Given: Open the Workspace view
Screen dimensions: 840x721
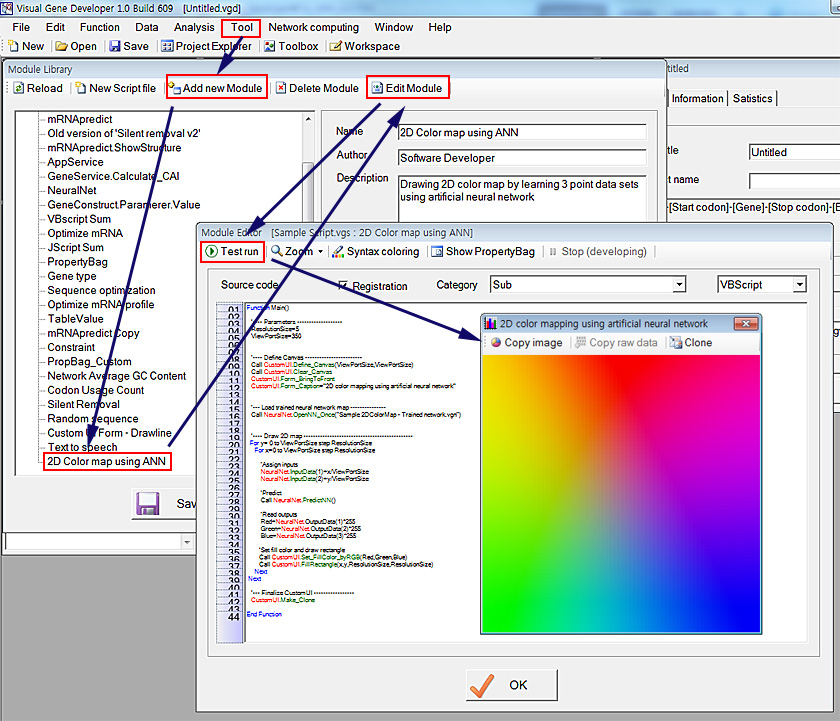Looking at the screenshot, I should [365, 46].
